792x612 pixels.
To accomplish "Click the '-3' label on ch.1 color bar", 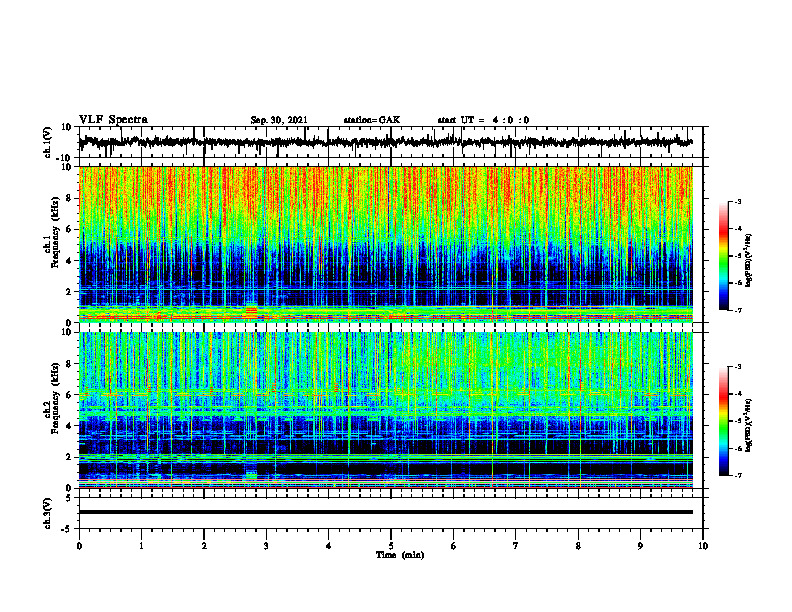I will tap(737, 201).
